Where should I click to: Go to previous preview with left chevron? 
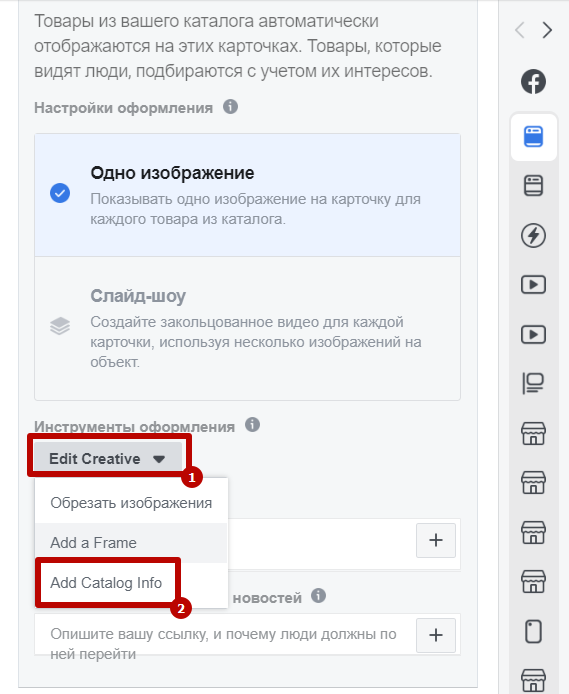[x=520, y=30]
